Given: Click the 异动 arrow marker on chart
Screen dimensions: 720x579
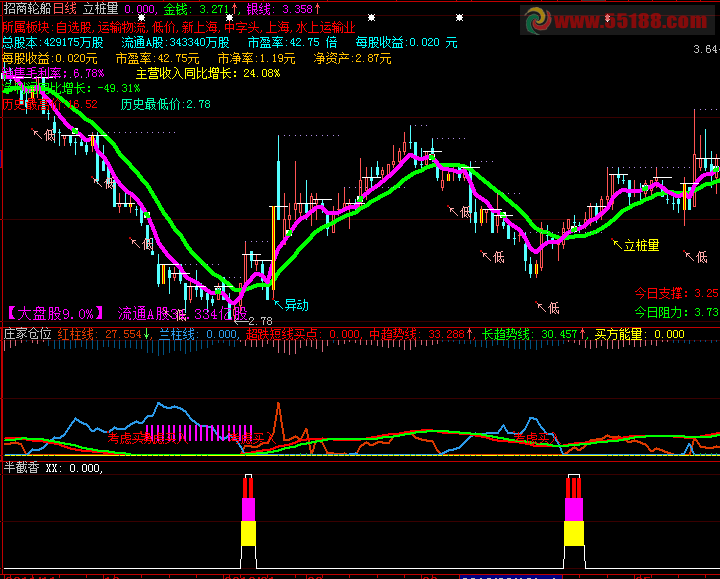Looking at the screenshot, I should pyautogui.click(x=290, y=303).
